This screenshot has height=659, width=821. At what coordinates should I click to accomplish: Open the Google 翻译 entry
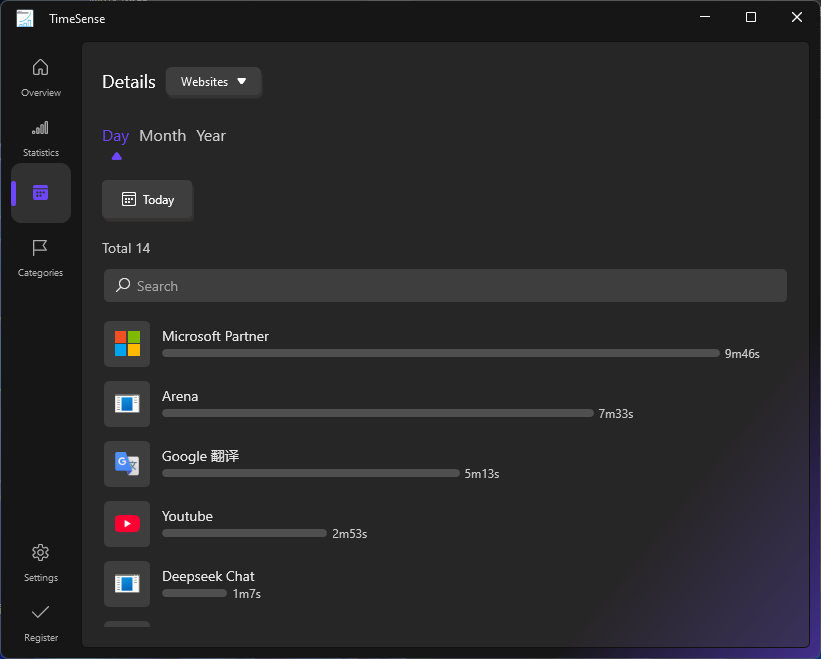click(445, 464)
